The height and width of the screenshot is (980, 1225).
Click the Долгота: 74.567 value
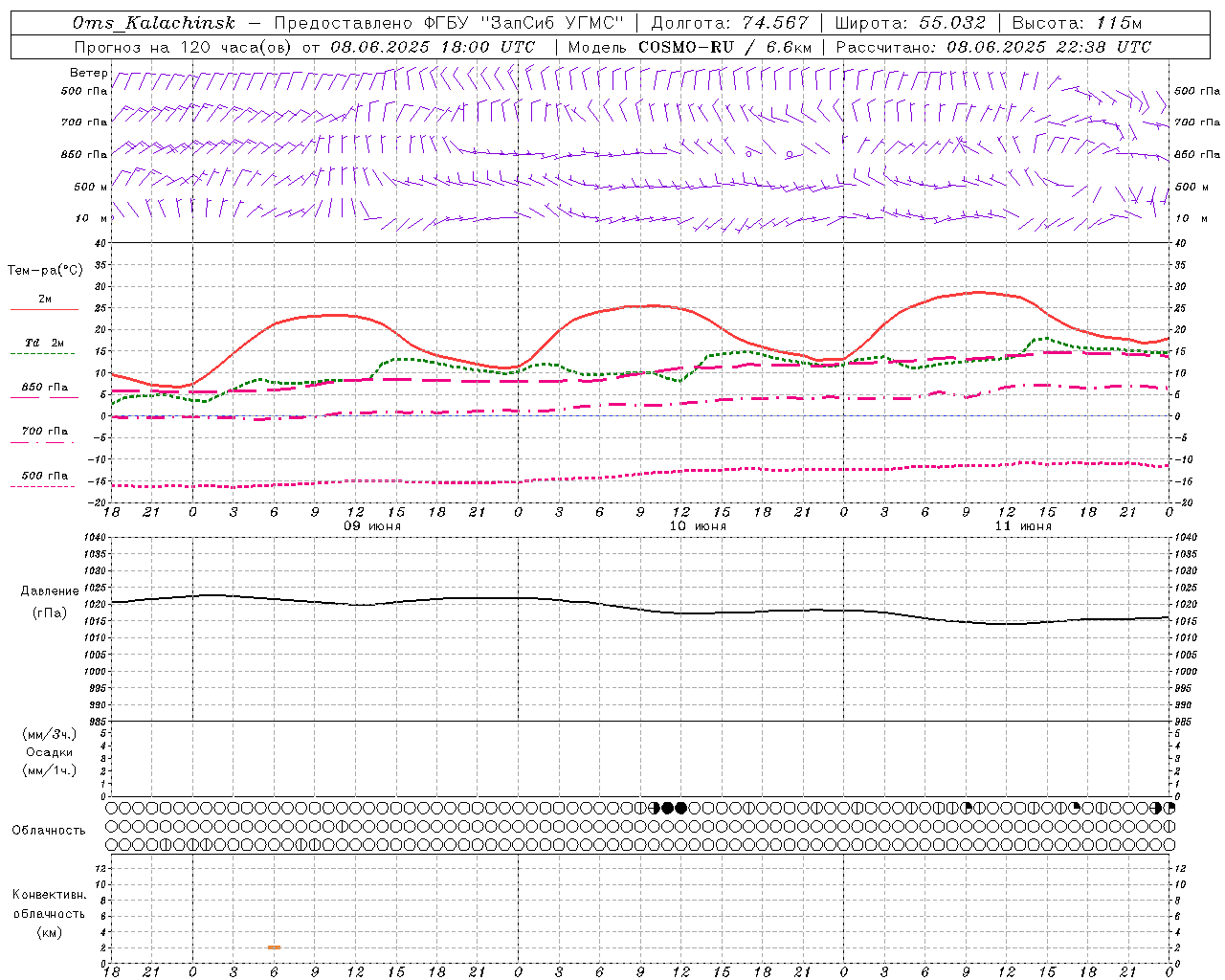(x=730, y=23)
